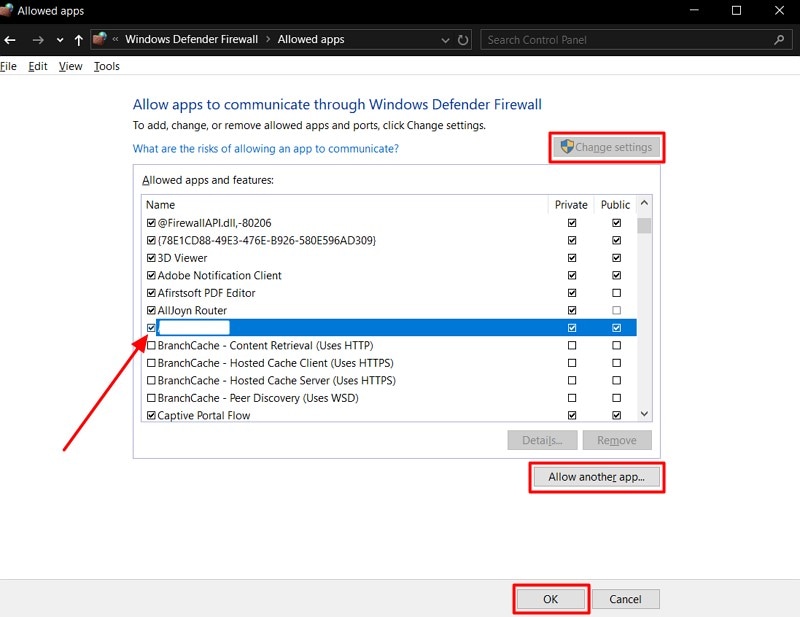This screenshot has width=800, height=617.
Task: Open risks of allowing an app link
Action: [x=266, y=149]
